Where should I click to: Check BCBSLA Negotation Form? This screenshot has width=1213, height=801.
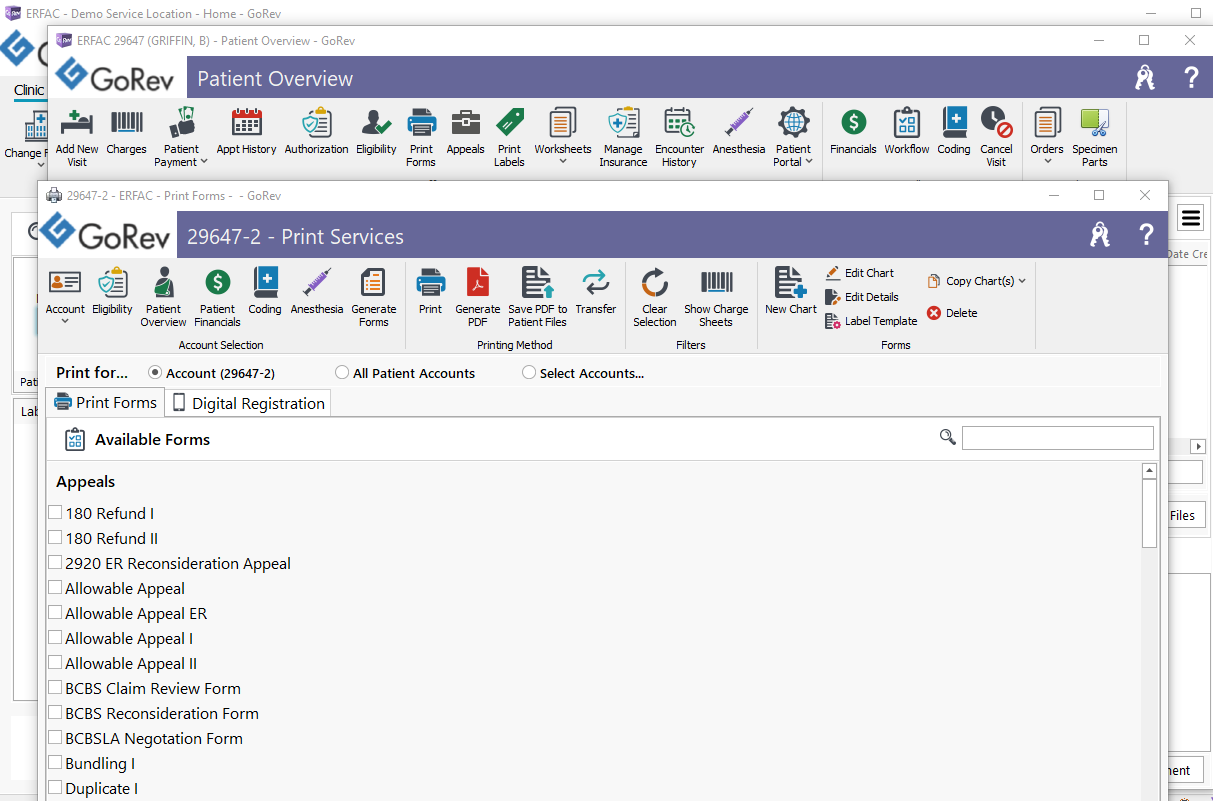point(55,737)
